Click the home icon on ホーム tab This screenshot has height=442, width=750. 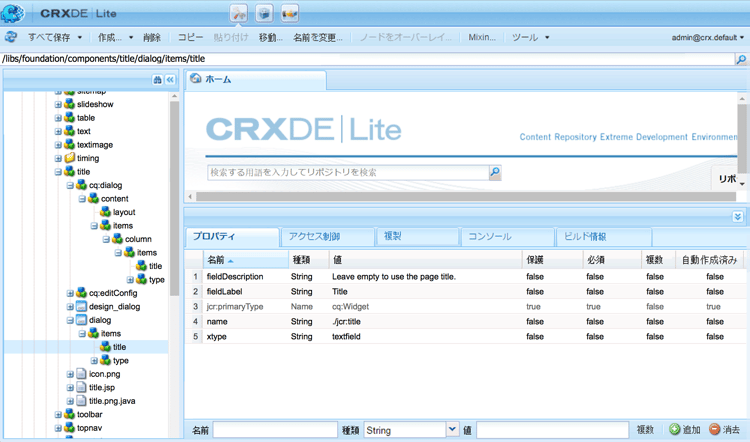coord(196,78)
